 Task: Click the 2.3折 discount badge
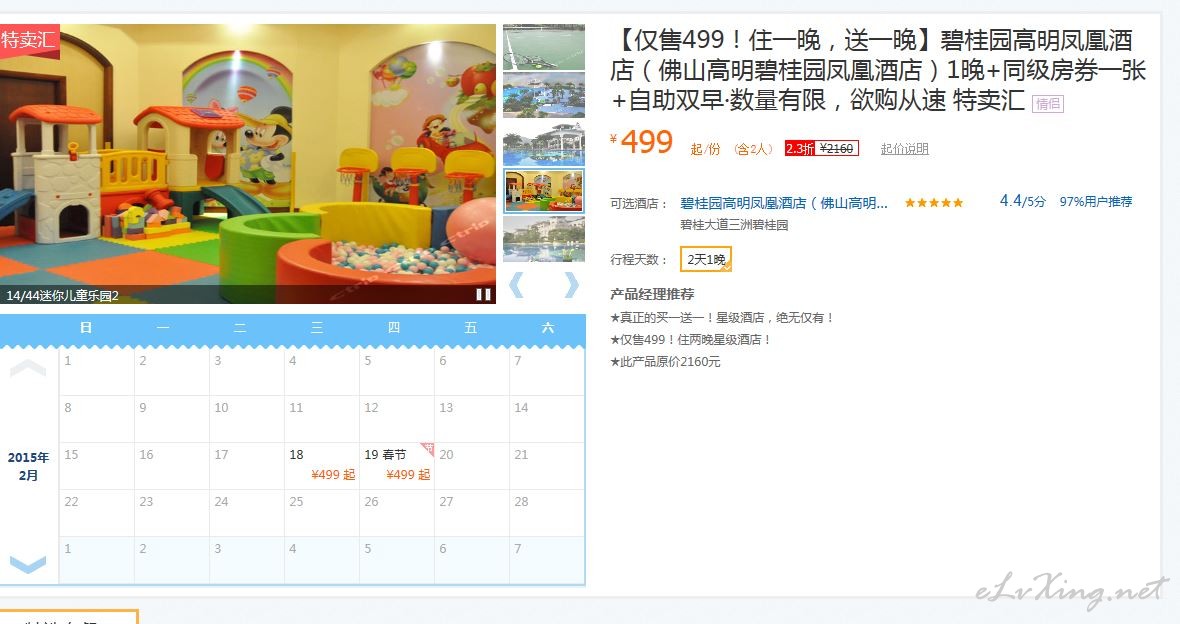[x=799, y=148]
